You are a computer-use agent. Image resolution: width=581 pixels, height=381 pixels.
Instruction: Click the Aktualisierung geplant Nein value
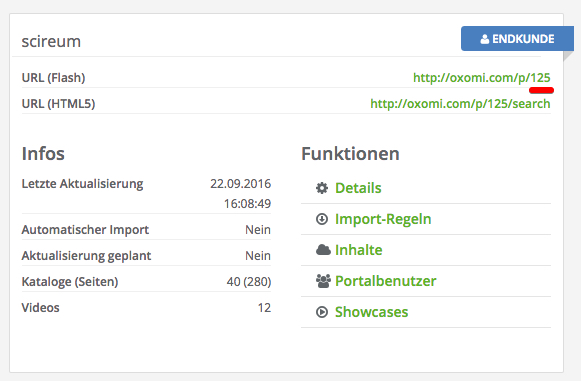click(x=258, y=256)
